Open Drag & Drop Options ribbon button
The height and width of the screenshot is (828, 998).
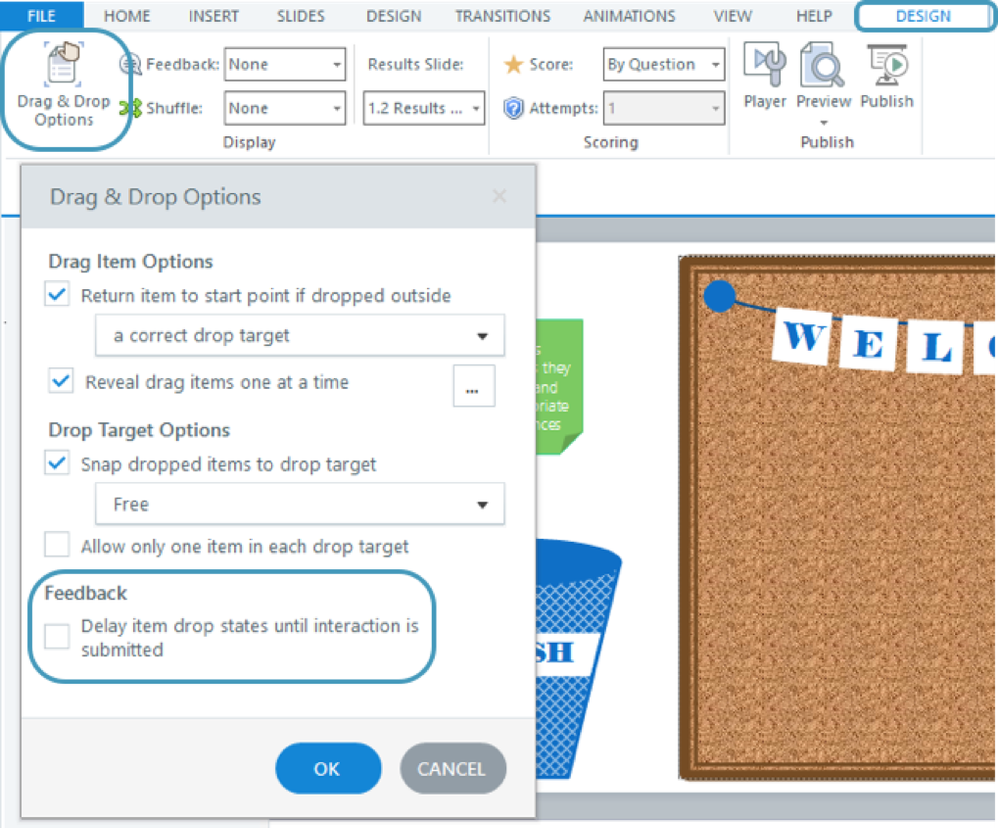click(x=63, y=85)
